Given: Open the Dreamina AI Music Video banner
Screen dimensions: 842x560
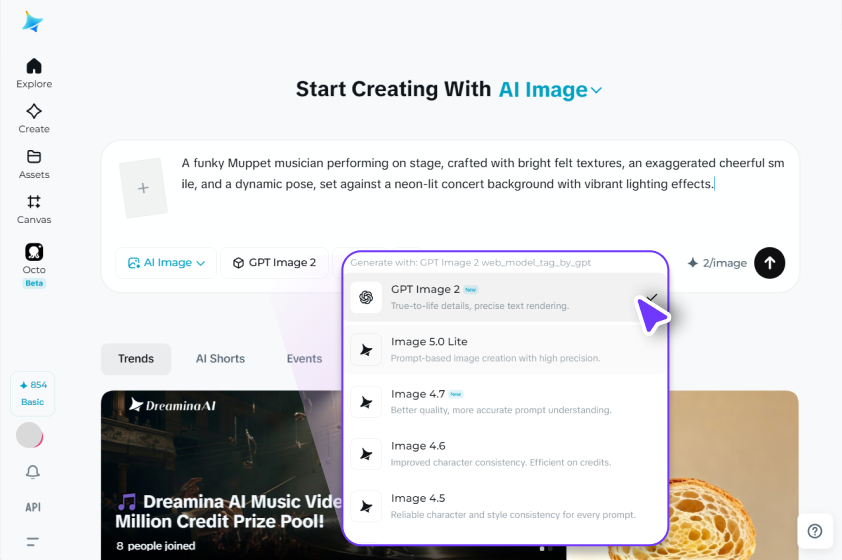Looking at the screenshot, I should pyautogui.click(x=221, y=475).
